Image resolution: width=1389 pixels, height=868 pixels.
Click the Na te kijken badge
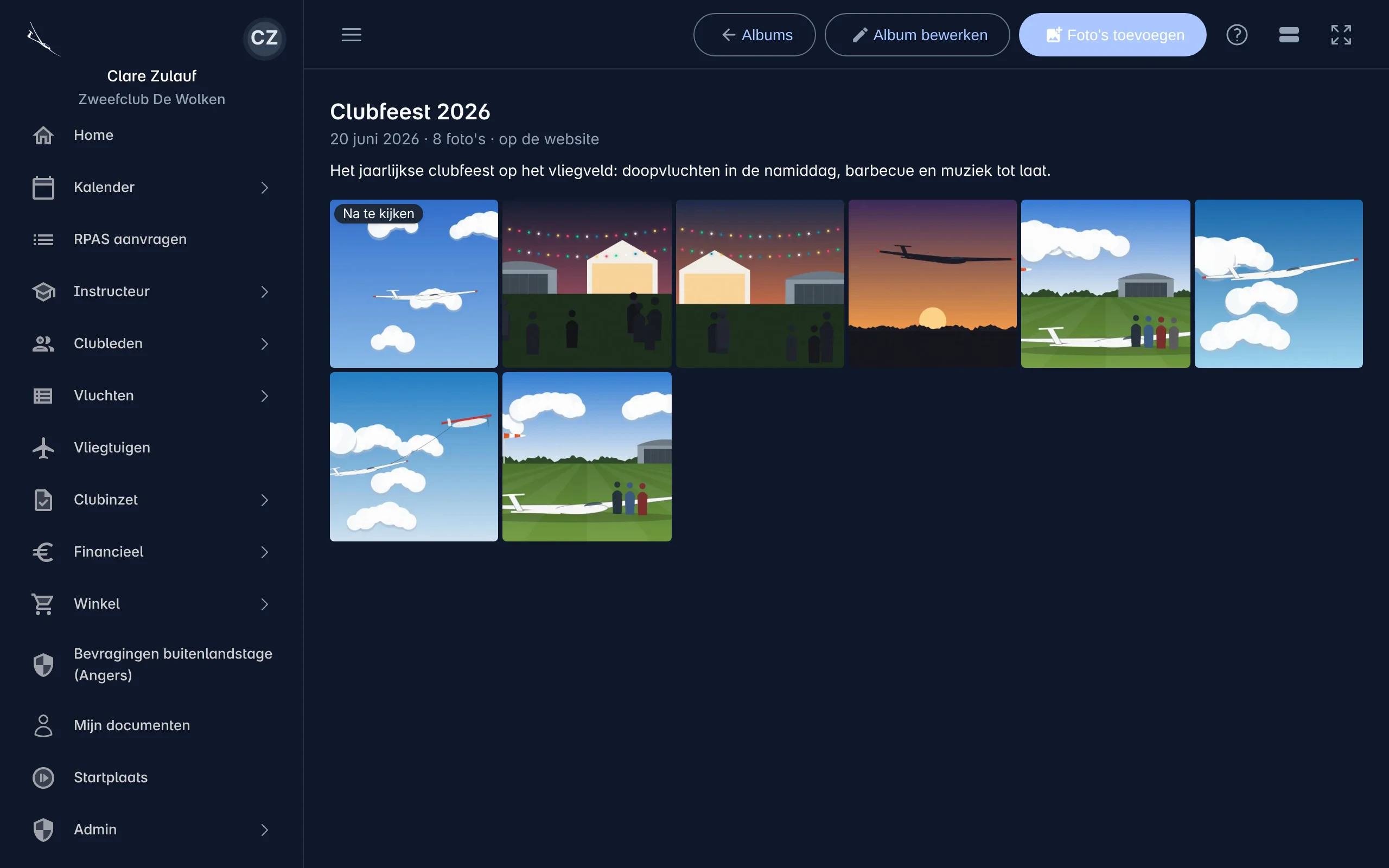[378, 214]
